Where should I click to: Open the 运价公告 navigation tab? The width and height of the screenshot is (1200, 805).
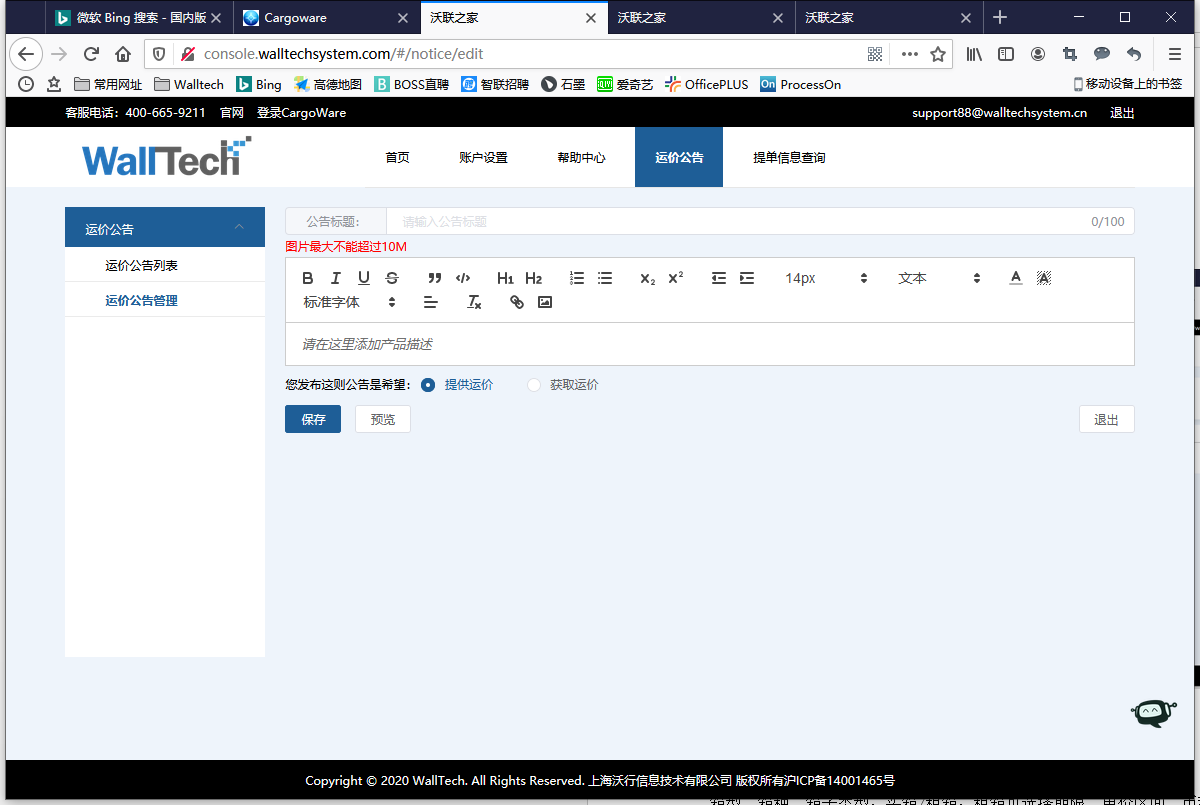click(x=679, y=157)
